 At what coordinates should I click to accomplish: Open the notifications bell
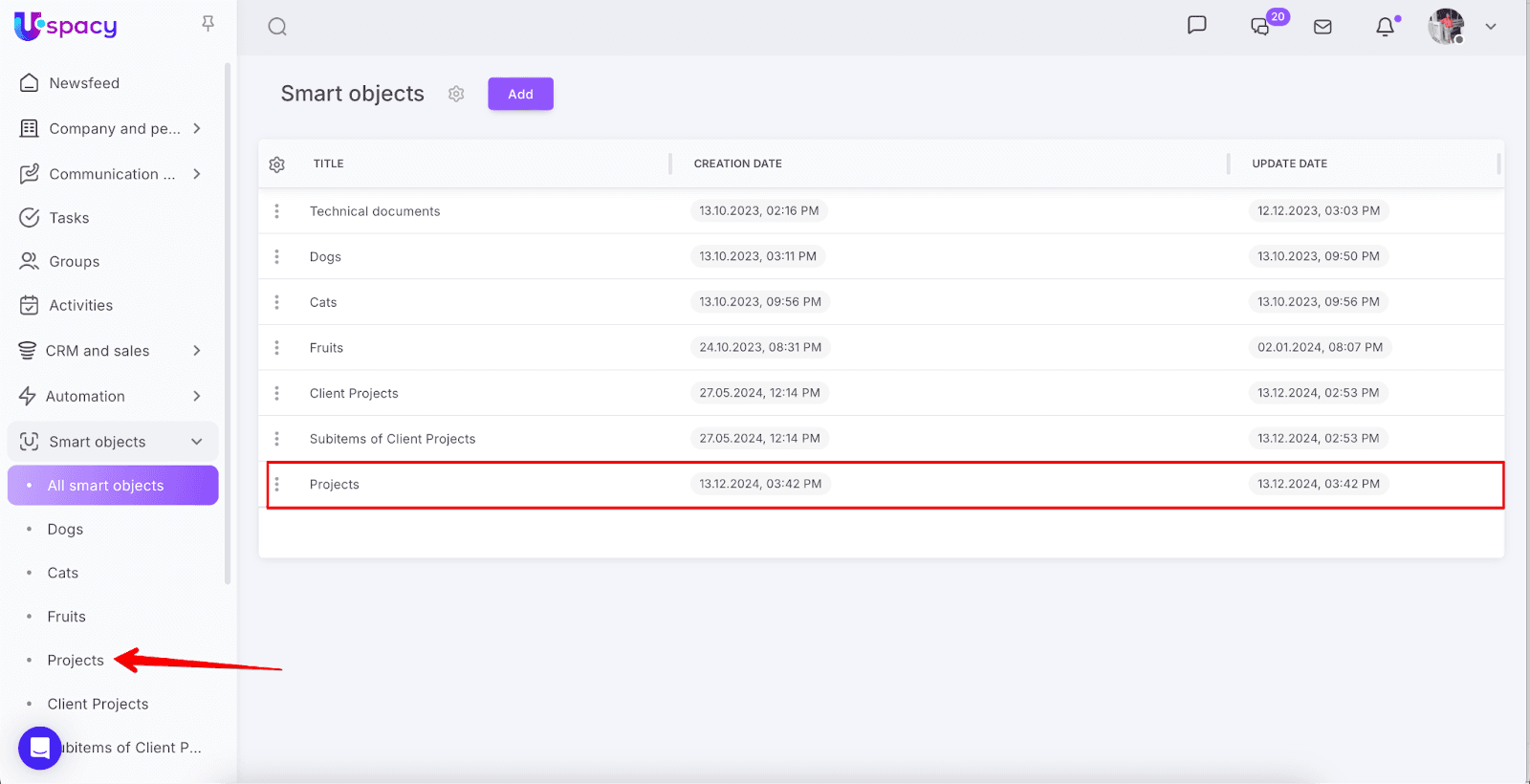[x=1385, y=27]
